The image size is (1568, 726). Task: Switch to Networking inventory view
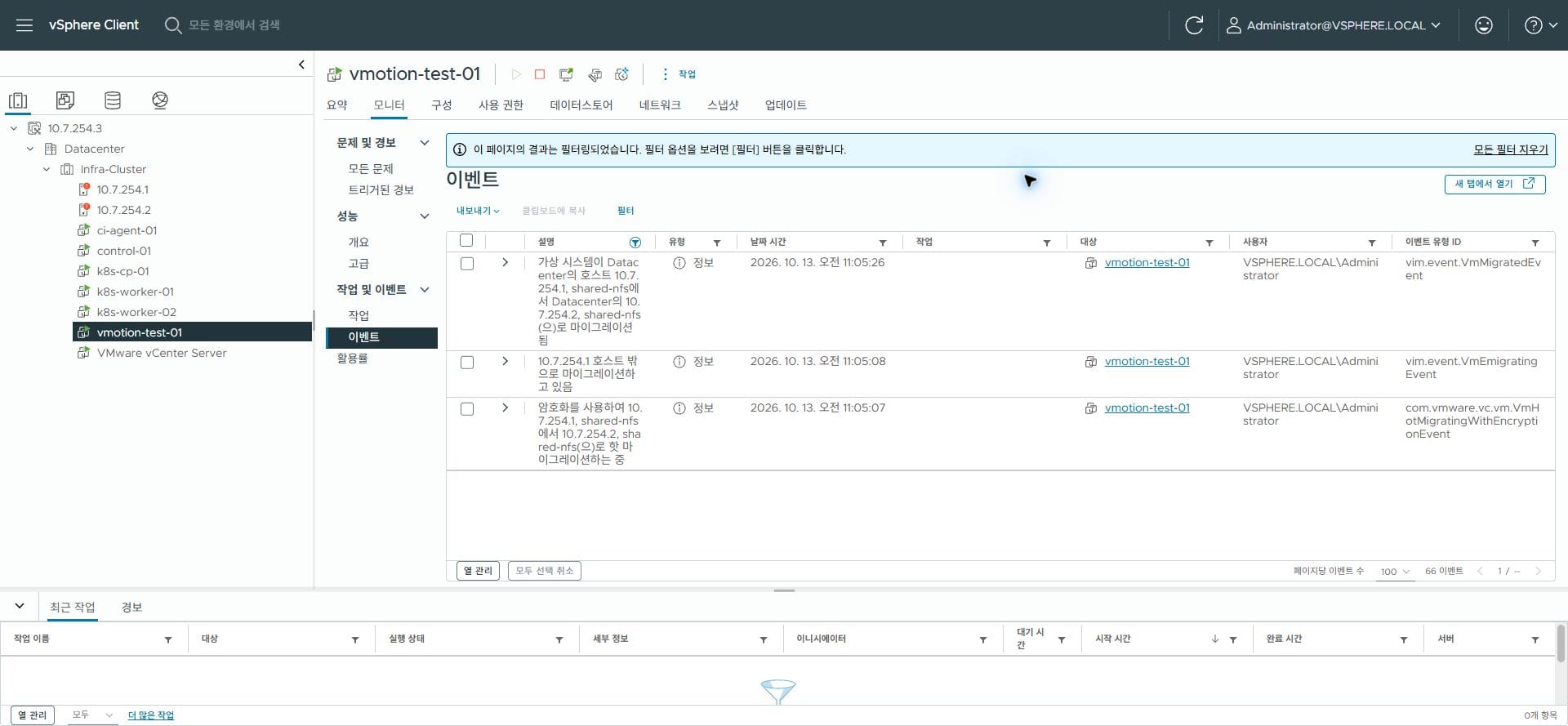160,100
